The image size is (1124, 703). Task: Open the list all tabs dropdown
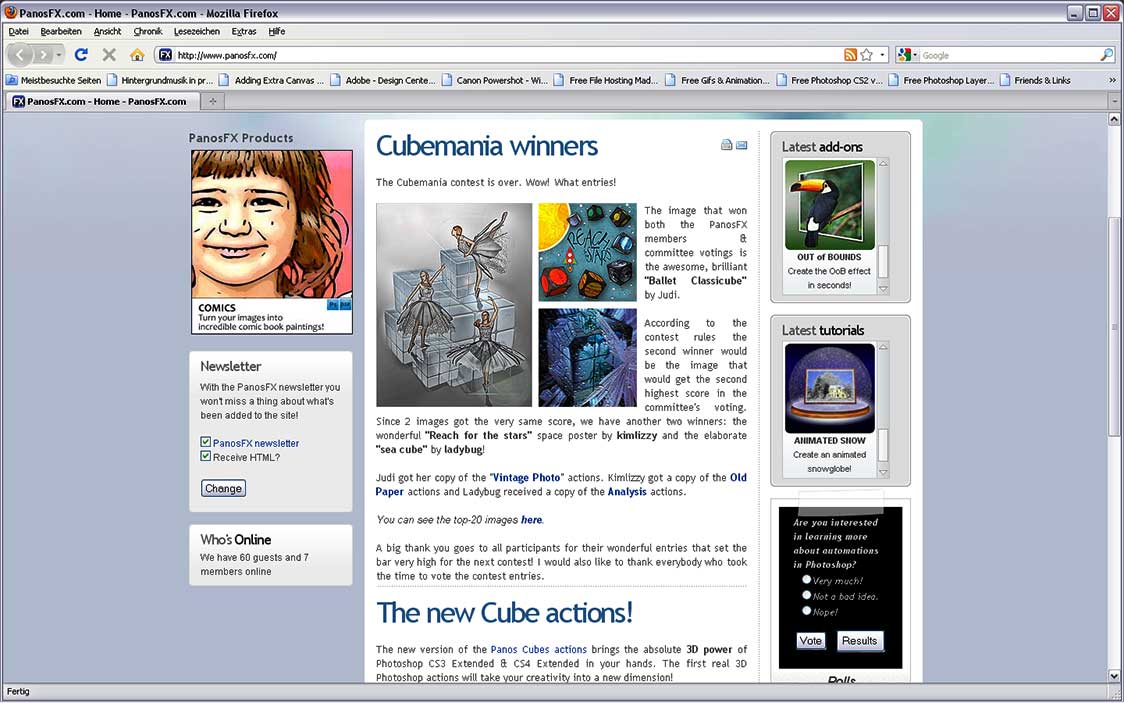1114,102
